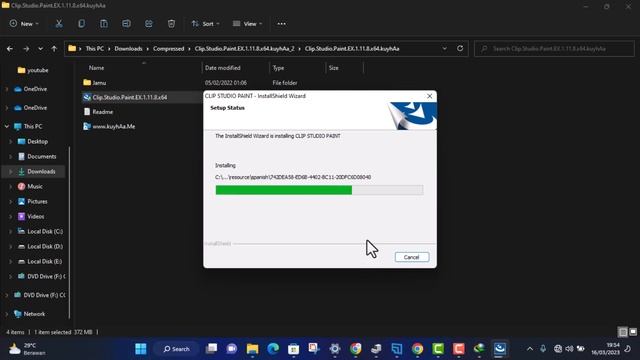Open the youtube folder in sidebar

point(33,70)
